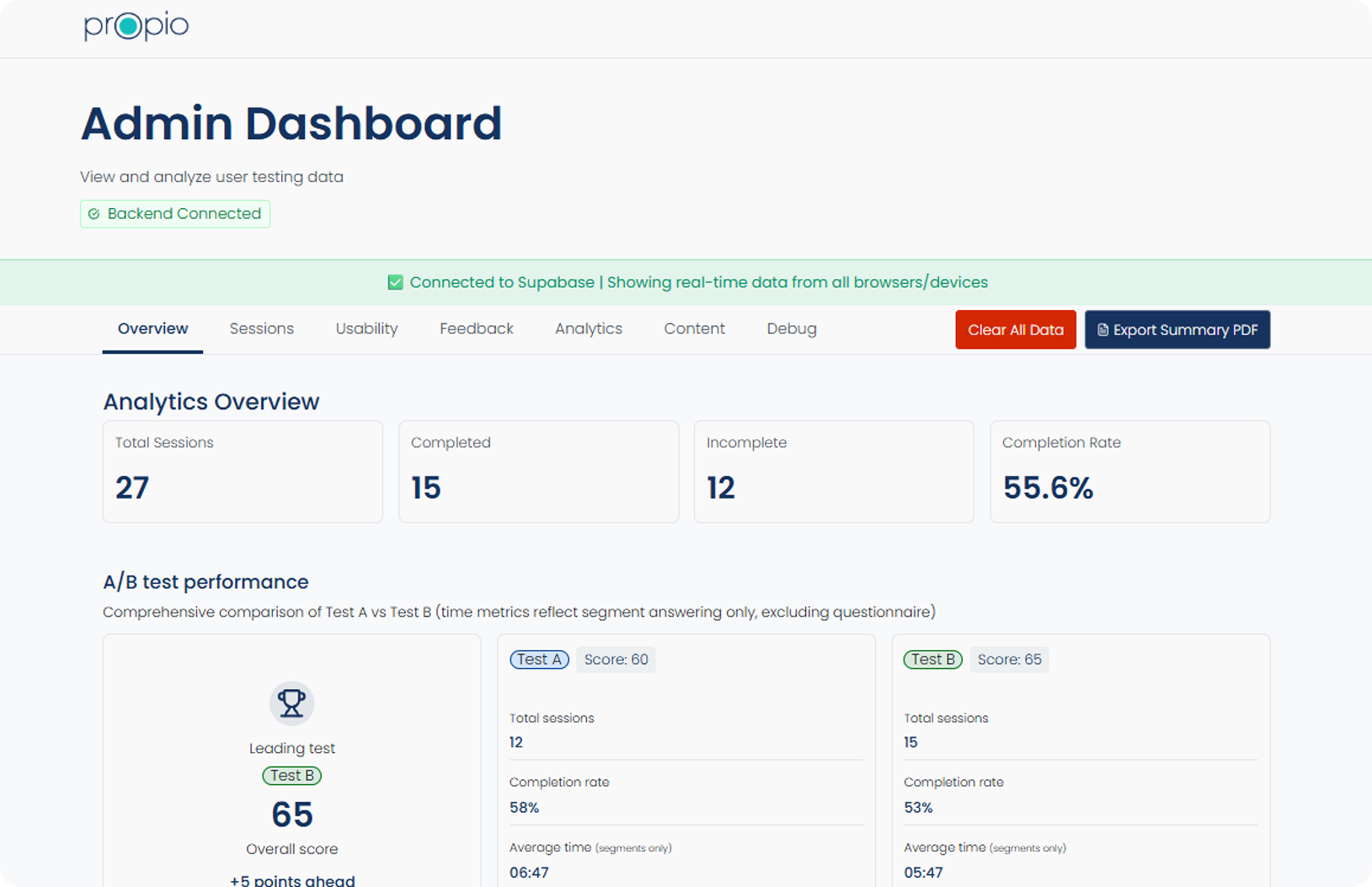Click Test A average time 06:47
This screenshot has height=887, width=1372.
[529, 873]
